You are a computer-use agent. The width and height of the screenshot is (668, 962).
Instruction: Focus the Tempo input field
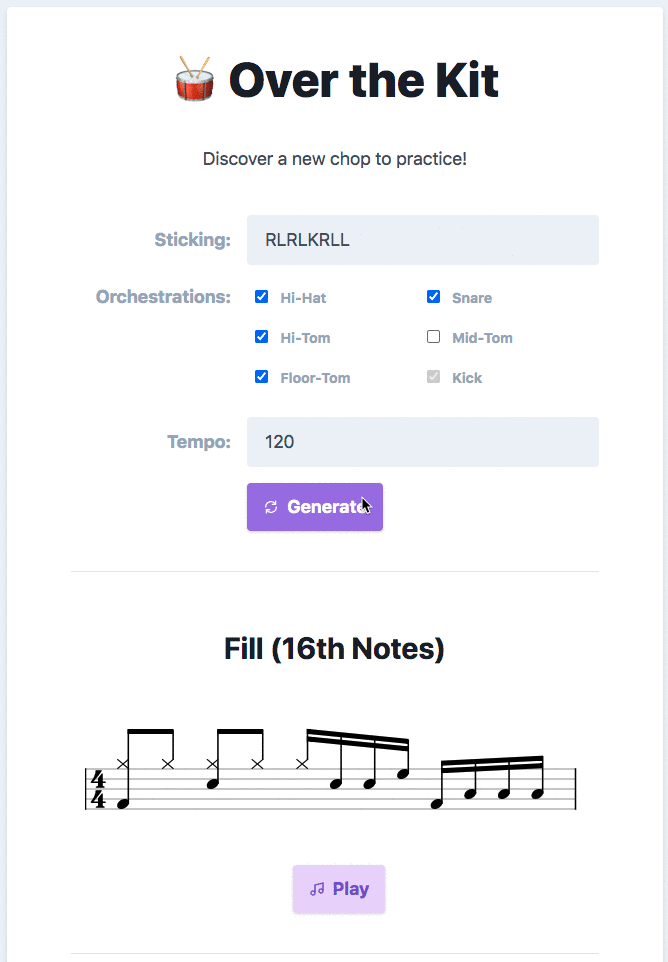click(423, 442)
